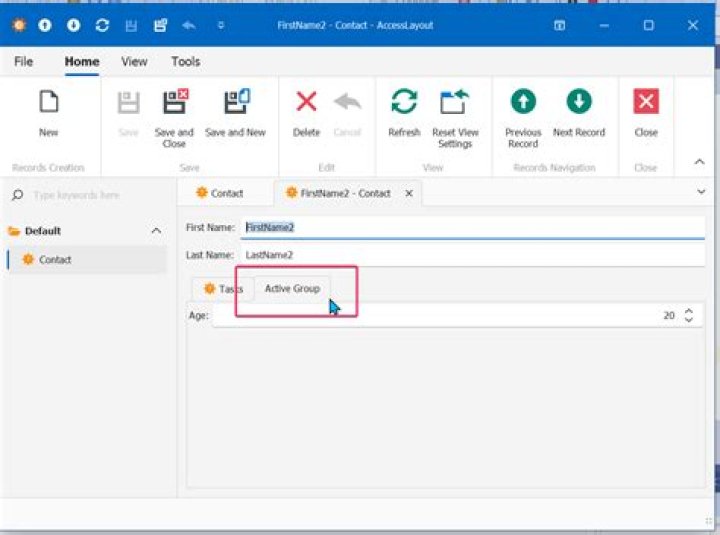Select the Active Group tab
Screen dimensions: 720x535
(x=292, y=288)
